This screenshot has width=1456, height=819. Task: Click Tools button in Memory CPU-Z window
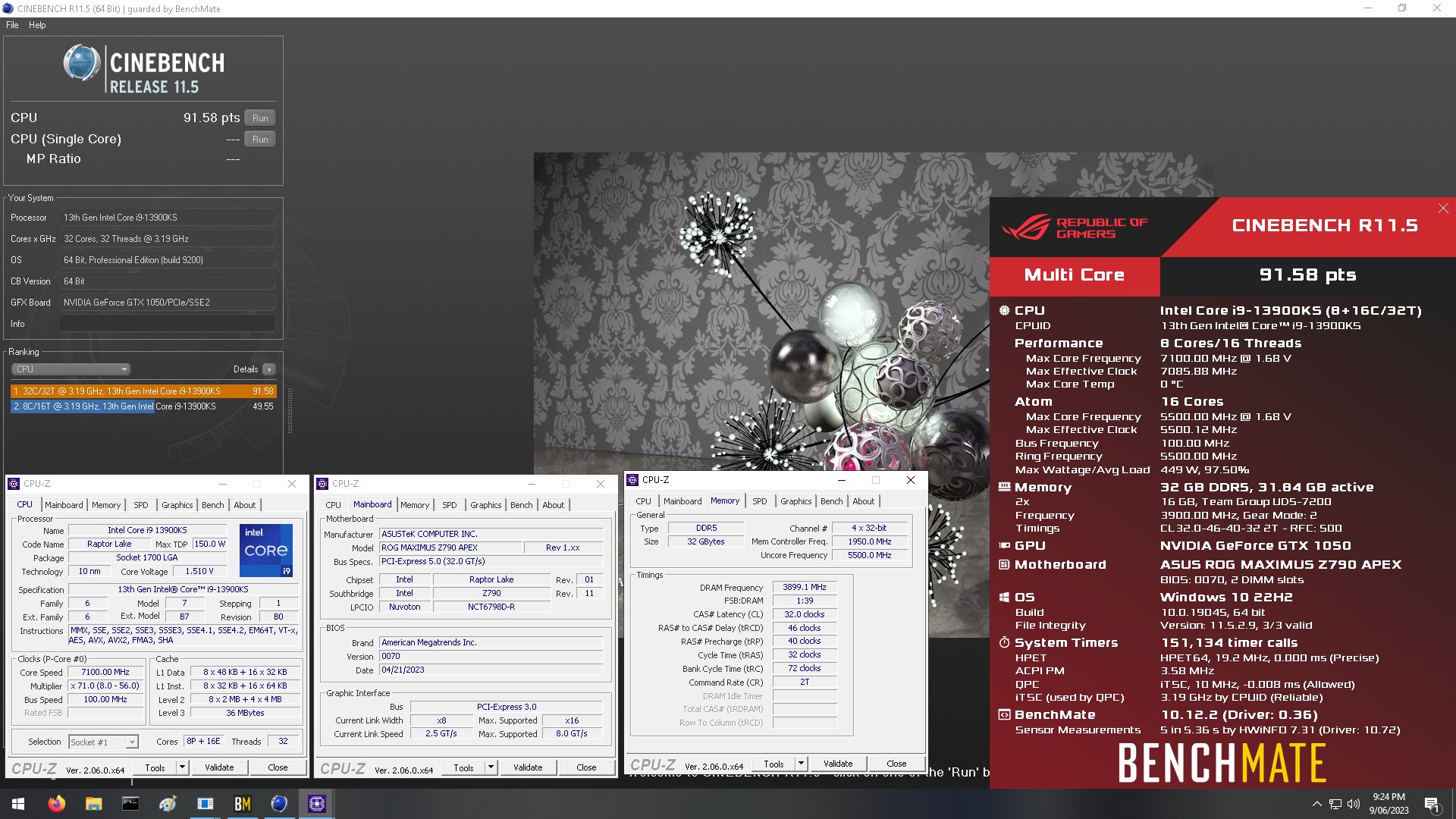(773, 764)
